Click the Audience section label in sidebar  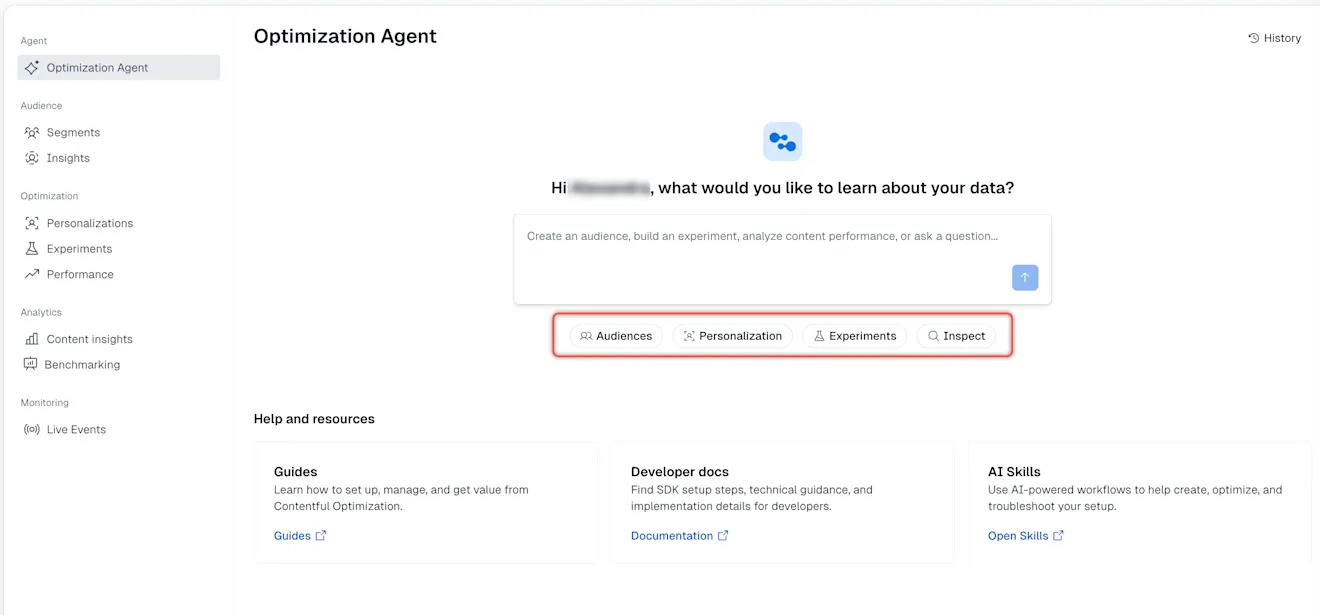pyautogui.click(x=41, y=106)
